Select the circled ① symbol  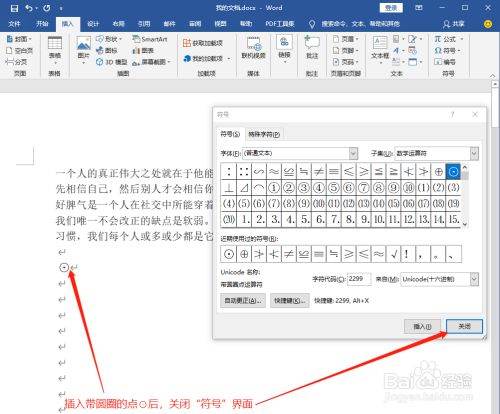tap(274, 188)
